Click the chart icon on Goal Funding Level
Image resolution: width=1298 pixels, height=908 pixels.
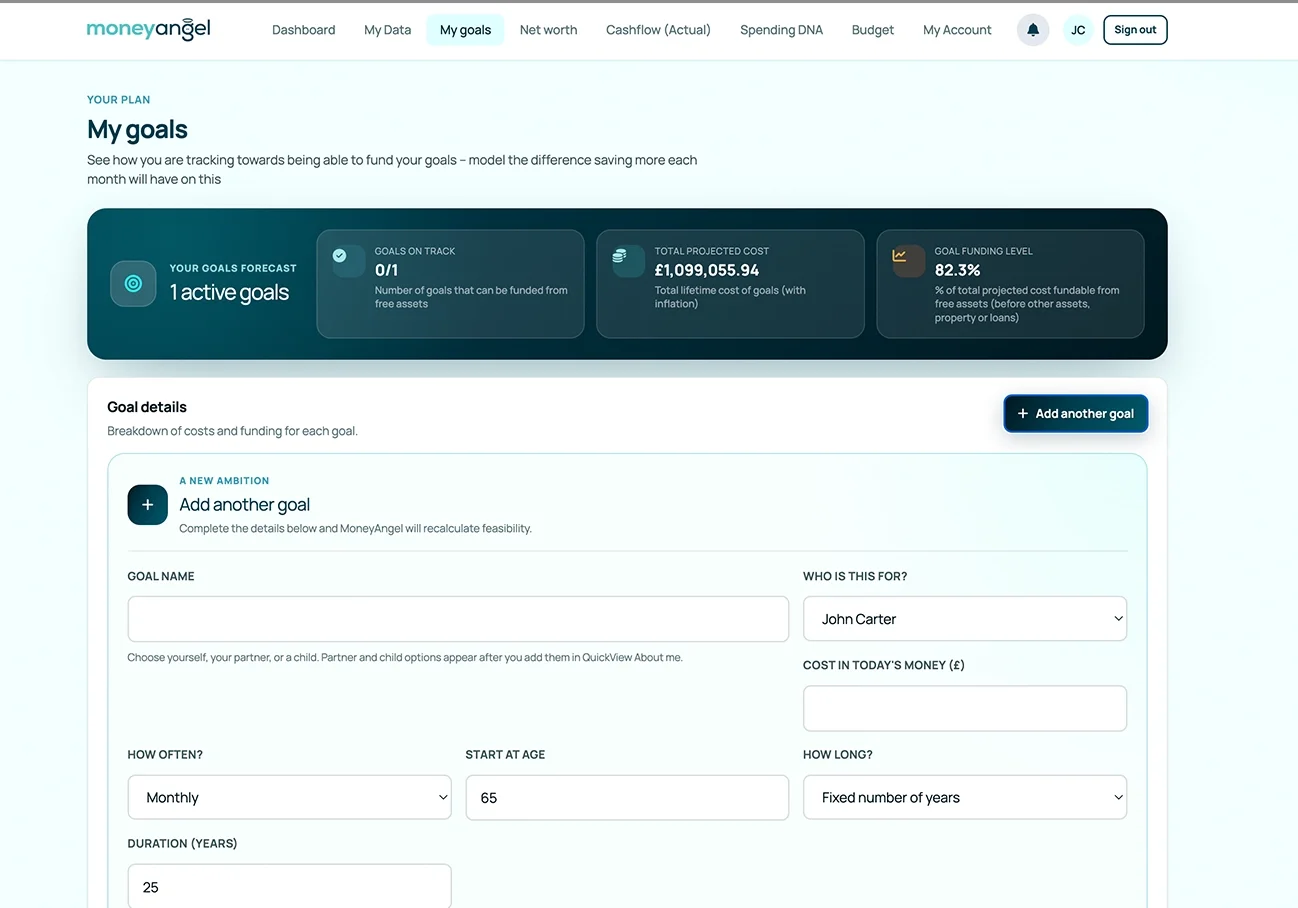click(900, 256)
